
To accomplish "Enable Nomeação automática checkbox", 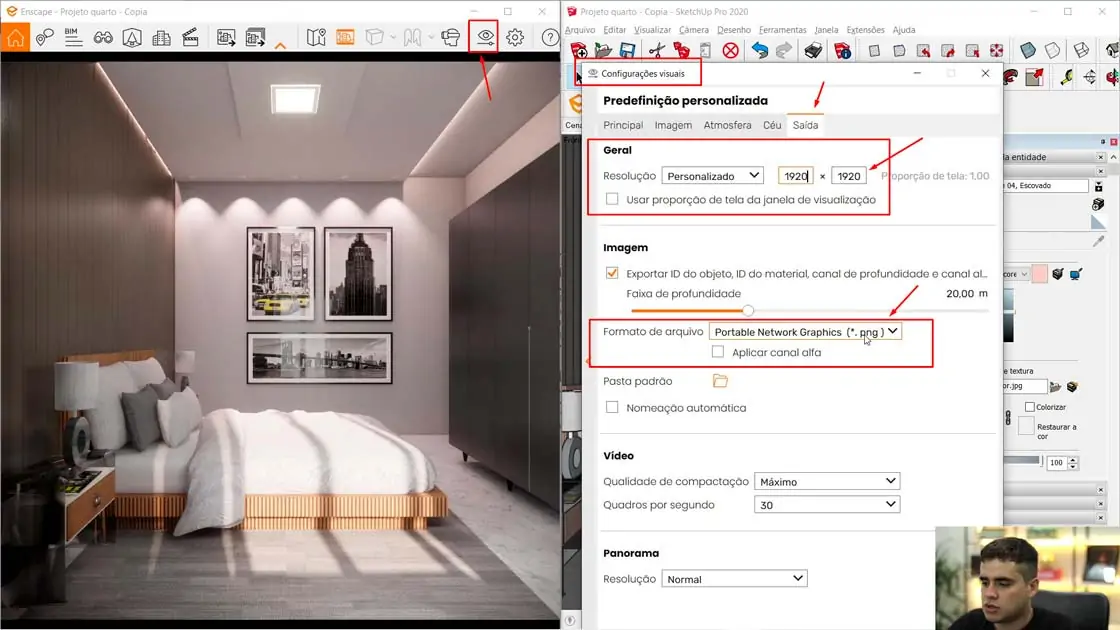I will pos(612,407).
